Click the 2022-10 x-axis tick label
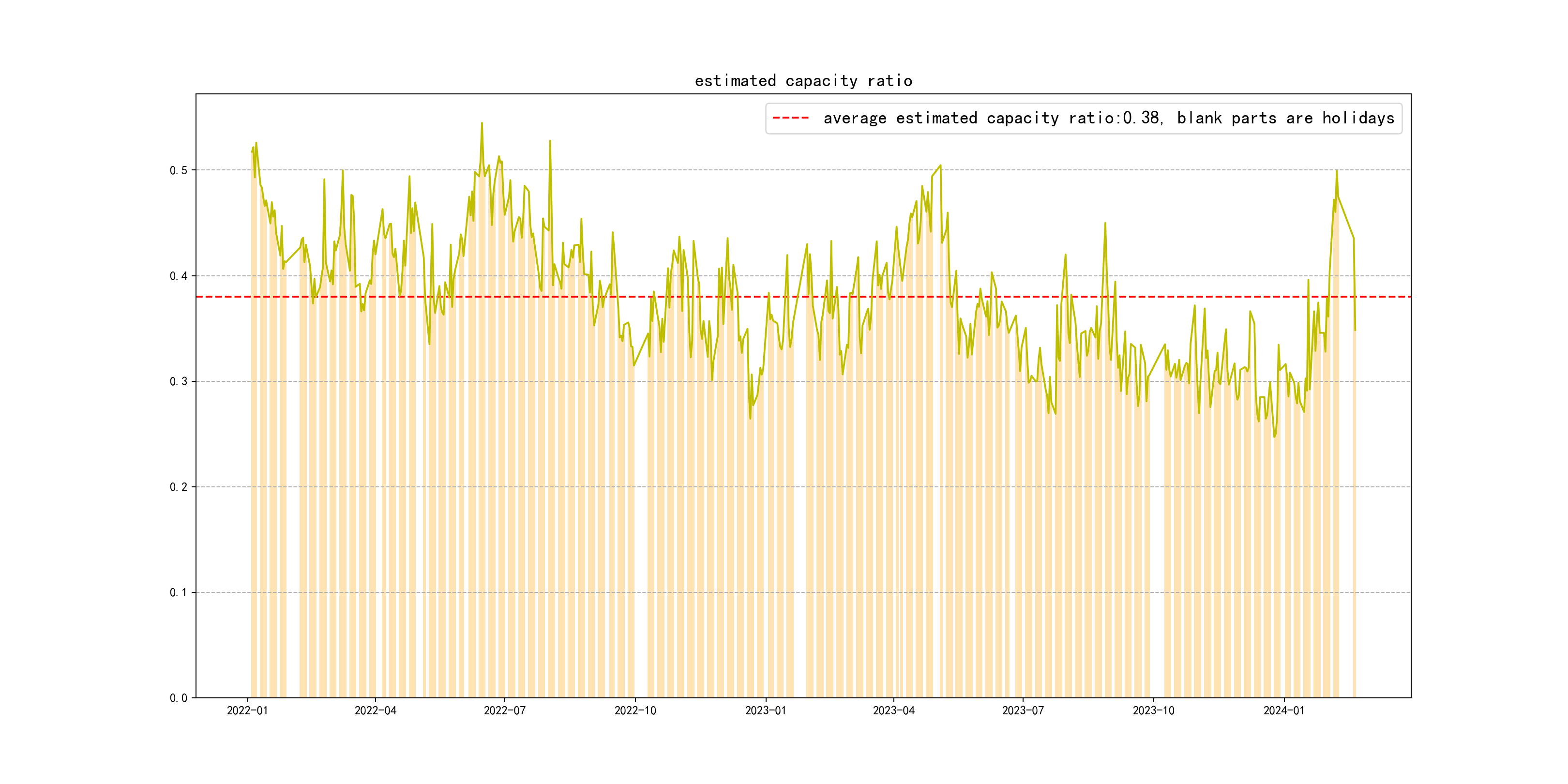The width and height of the screenshot is (1568, 784). click(x=635, y=711)
